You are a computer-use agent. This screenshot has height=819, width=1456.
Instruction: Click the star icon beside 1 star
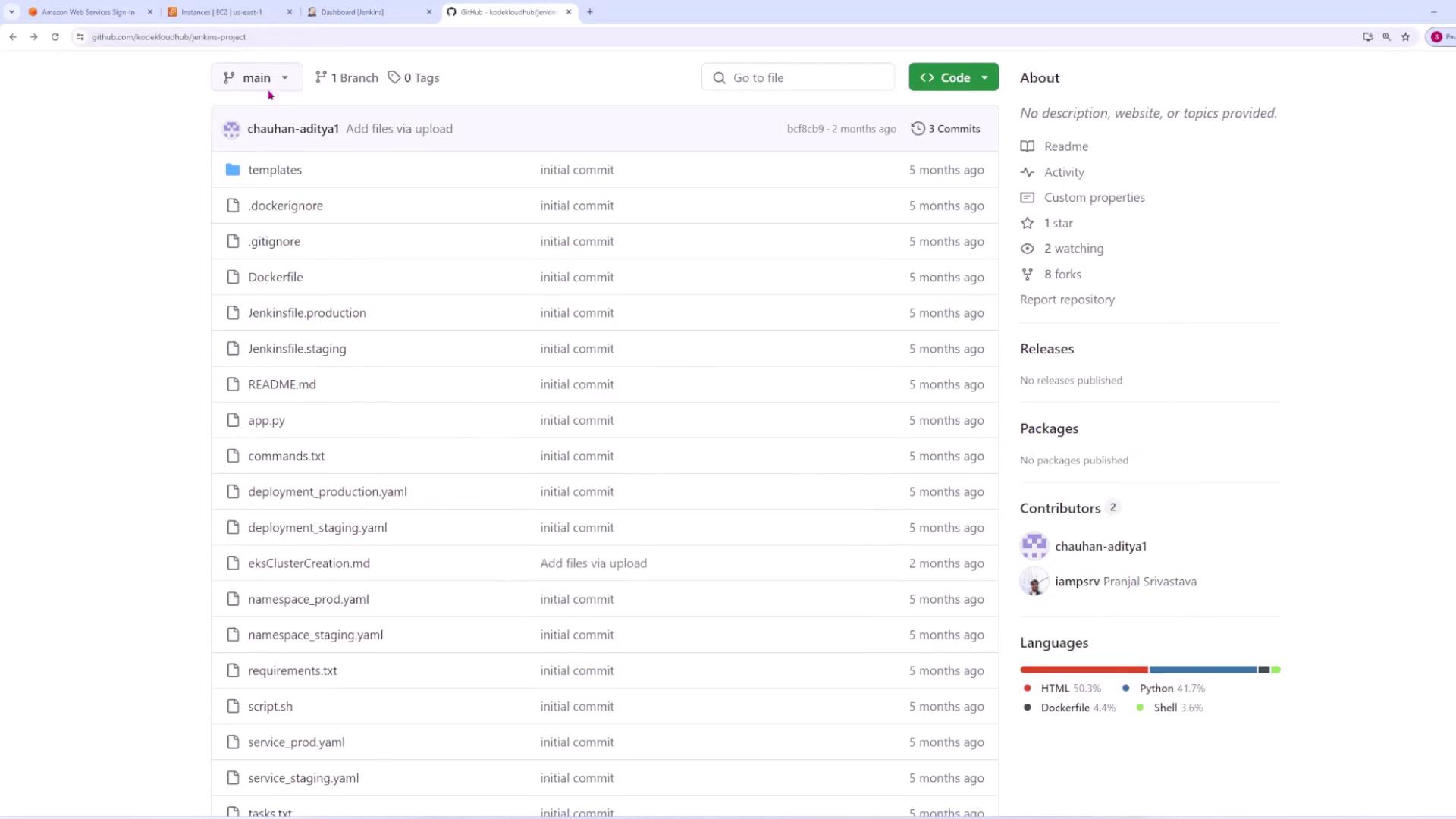(1027, 223)
